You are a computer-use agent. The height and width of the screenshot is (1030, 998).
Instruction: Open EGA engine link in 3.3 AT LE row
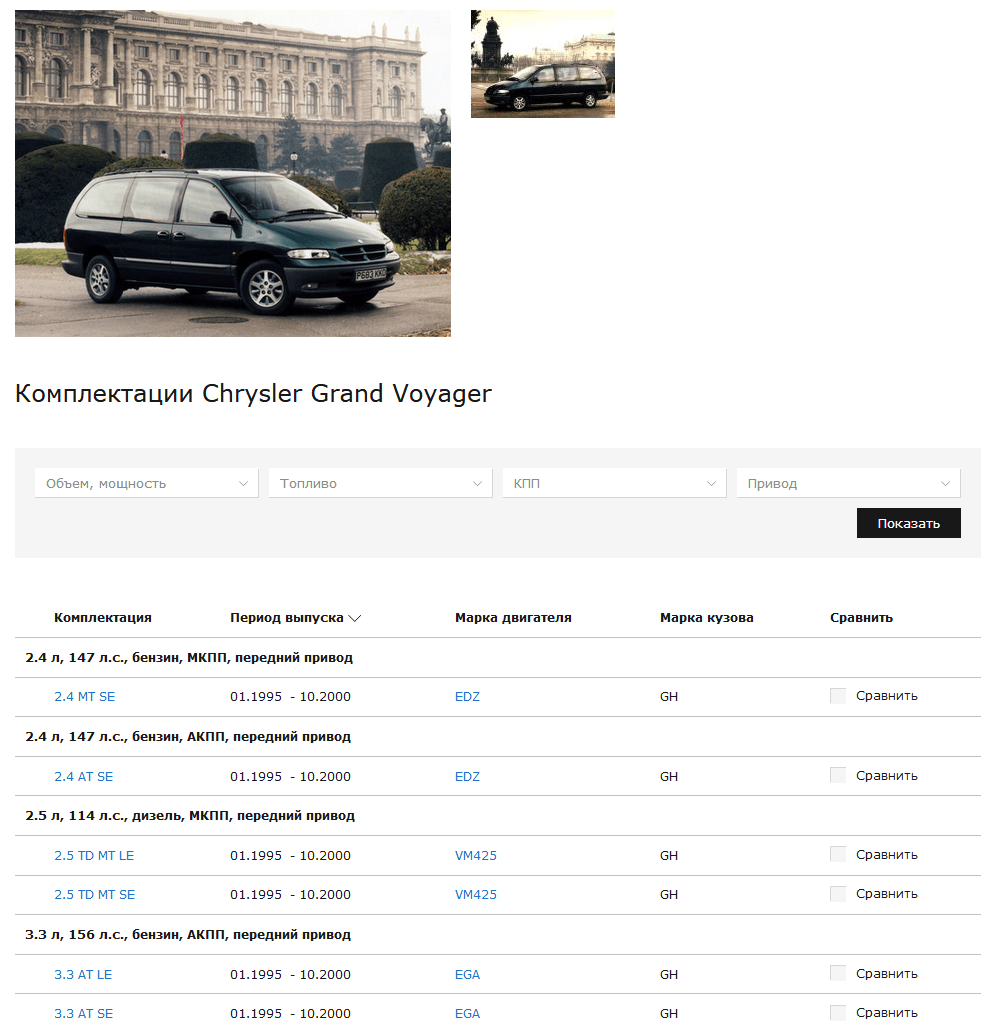[x=467, y=974]
